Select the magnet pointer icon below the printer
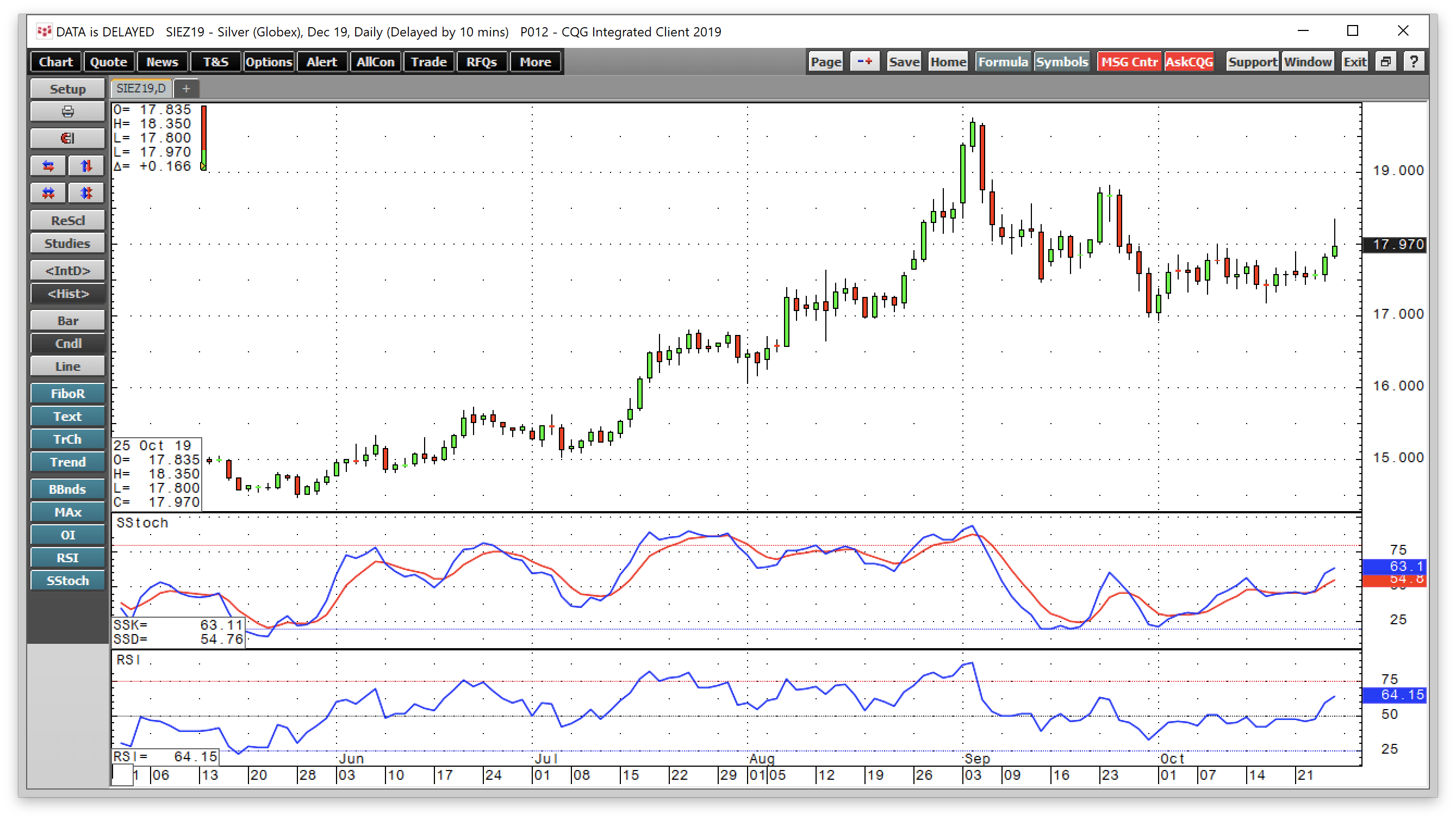The height and width of the screenshot is (820, 1456). [67, 138]
